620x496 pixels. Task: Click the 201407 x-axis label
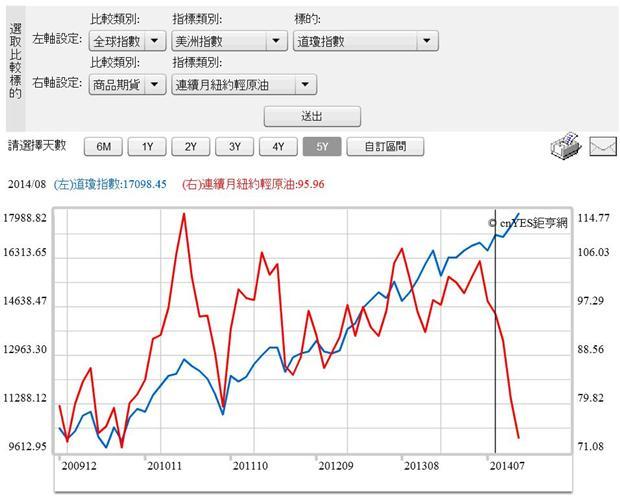tap(507, 466)
